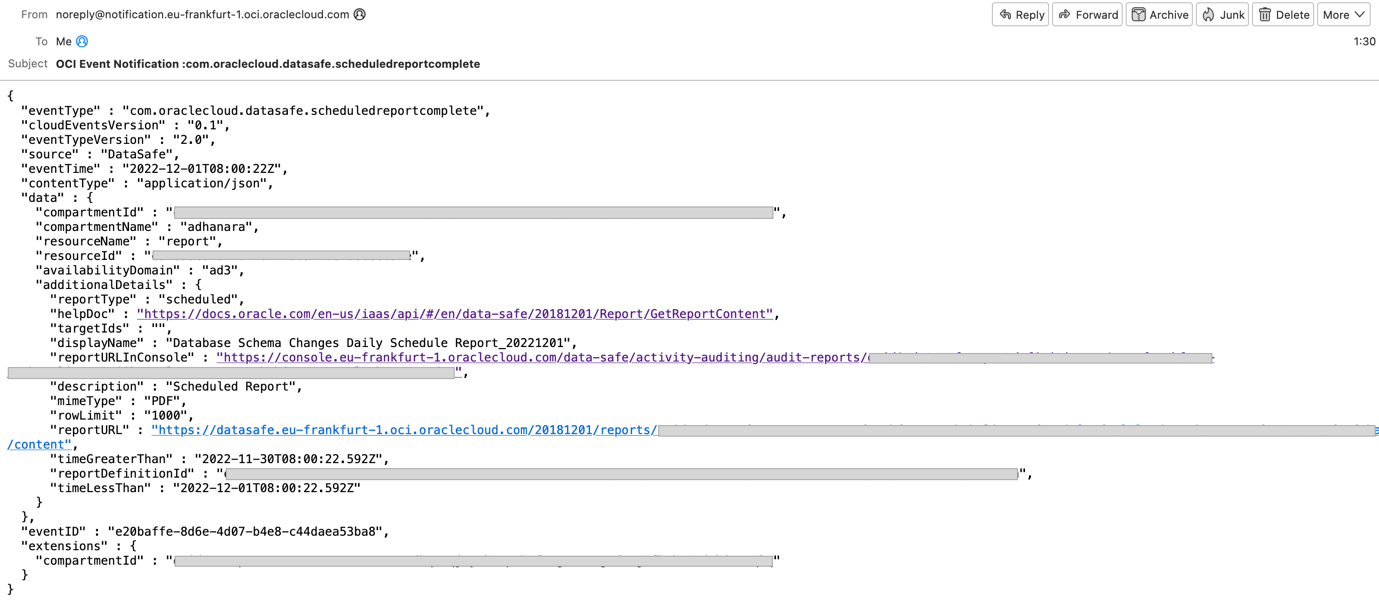Viewport: 1379px width, 608px height.
Task: Open the reportURLInConsole console link
Action: [x=541, y=358]
